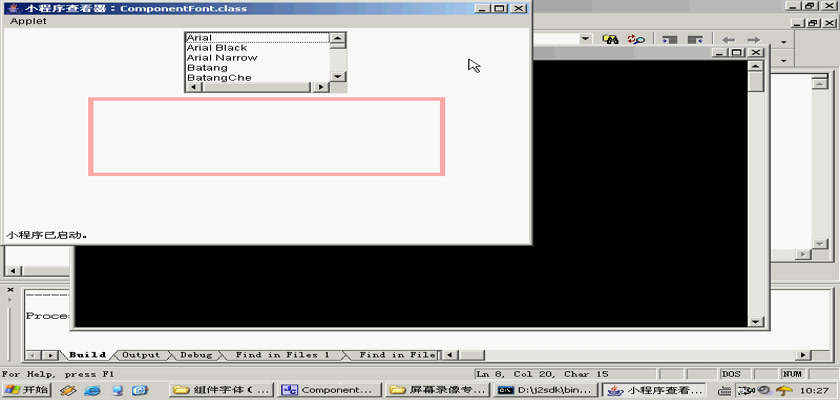The height and width of the screenshot is (400, 840).
Task: Click Ln 8, Col 20 status field
Action: (566, 374)
